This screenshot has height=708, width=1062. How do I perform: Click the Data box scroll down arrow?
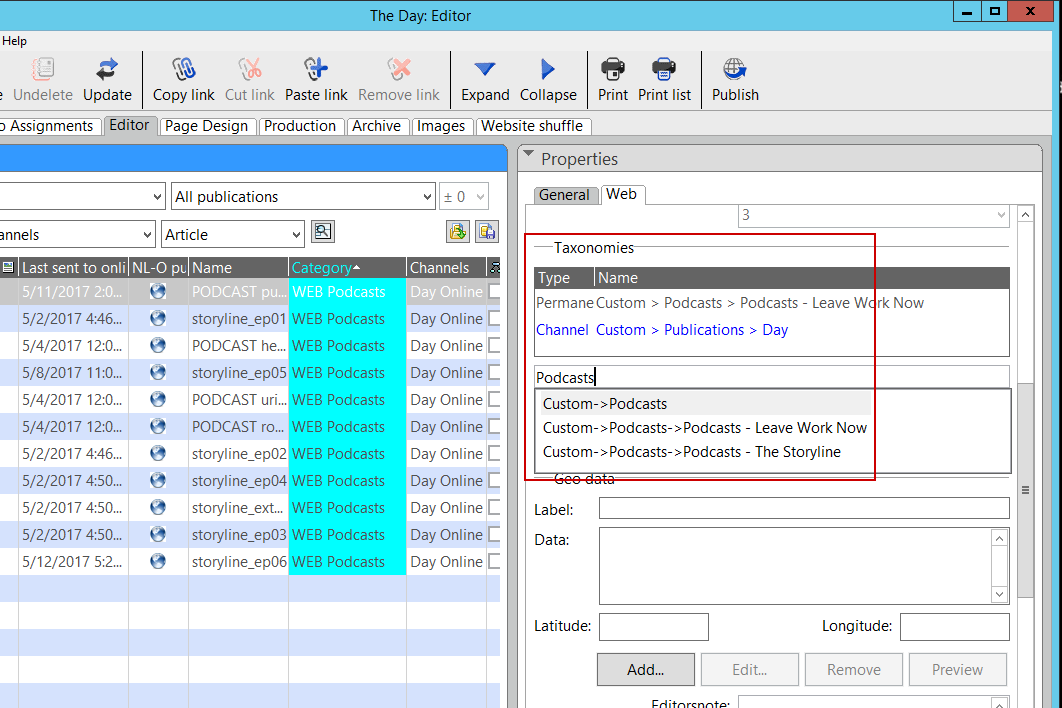(x=1000, y=594)
